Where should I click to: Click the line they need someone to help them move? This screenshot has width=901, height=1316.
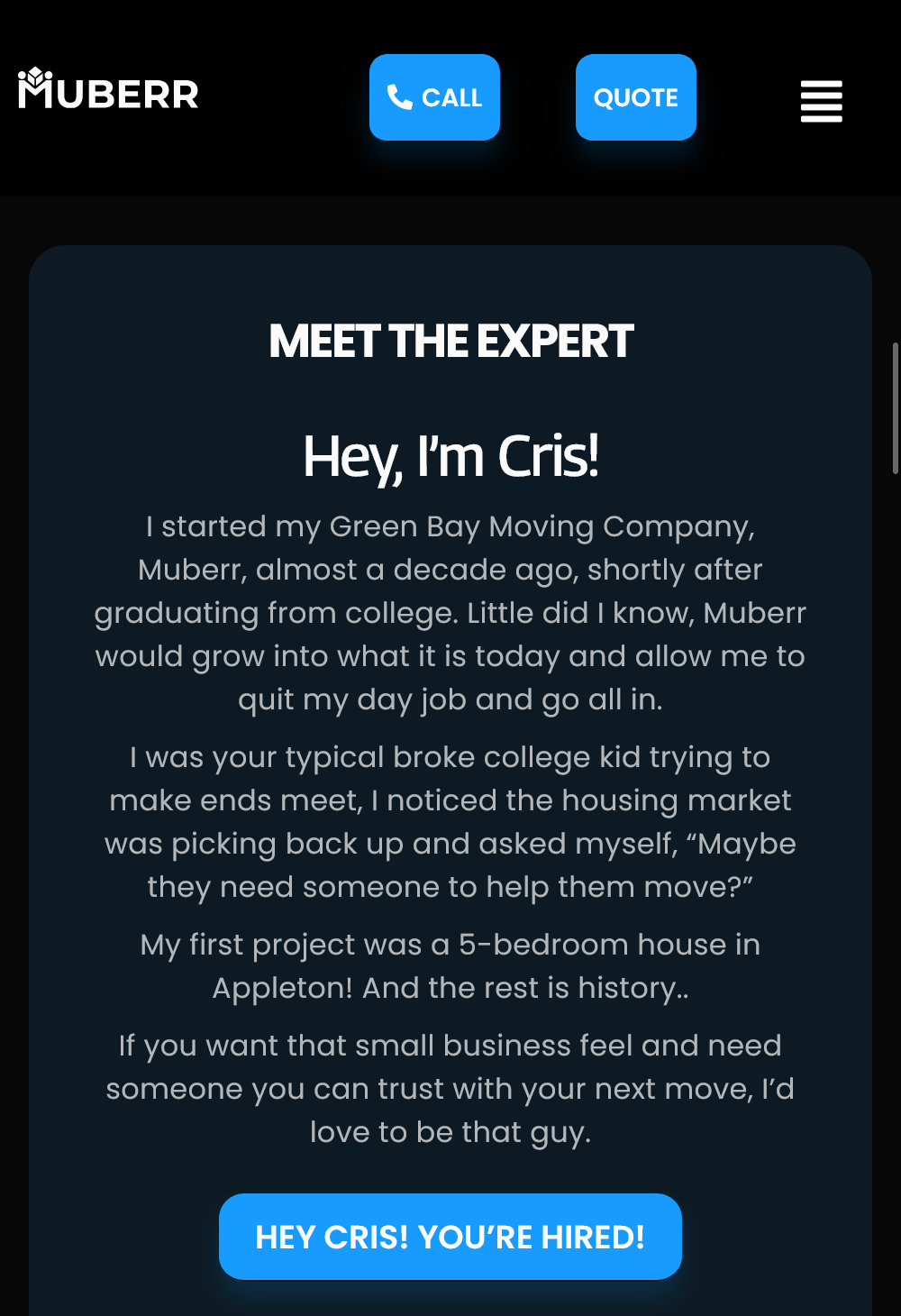click(x=450, y=887)
